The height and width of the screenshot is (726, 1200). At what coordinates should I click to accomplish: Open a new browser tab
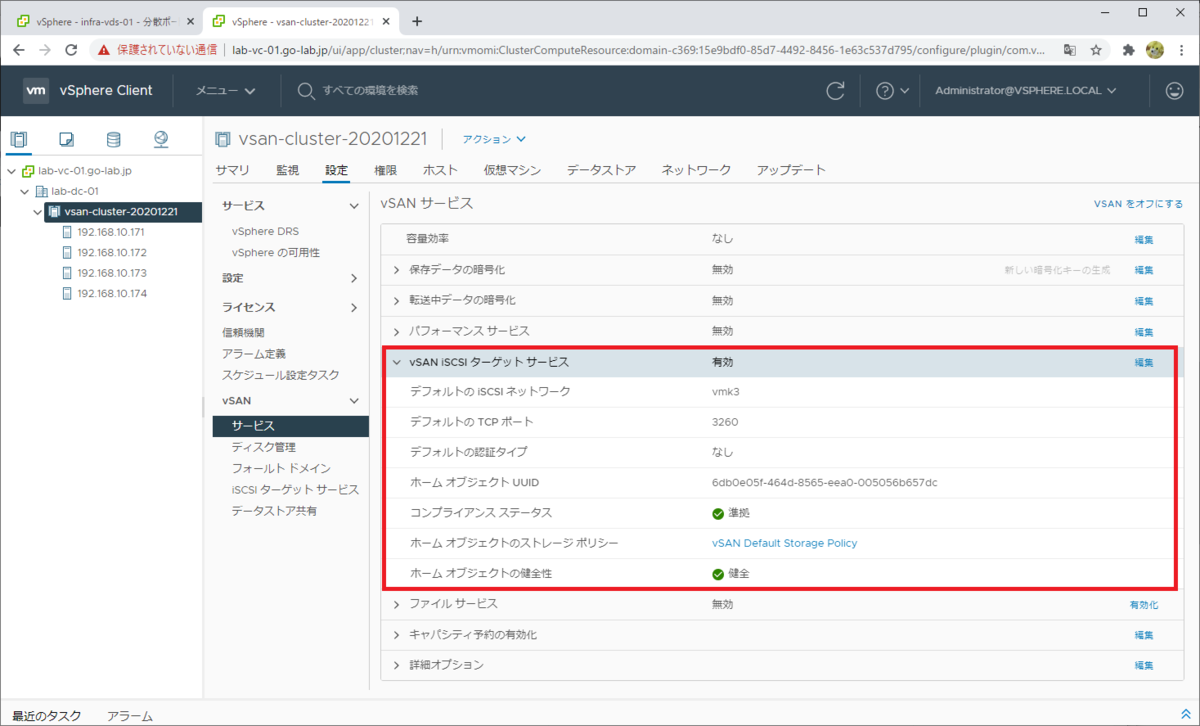point(417,21)
